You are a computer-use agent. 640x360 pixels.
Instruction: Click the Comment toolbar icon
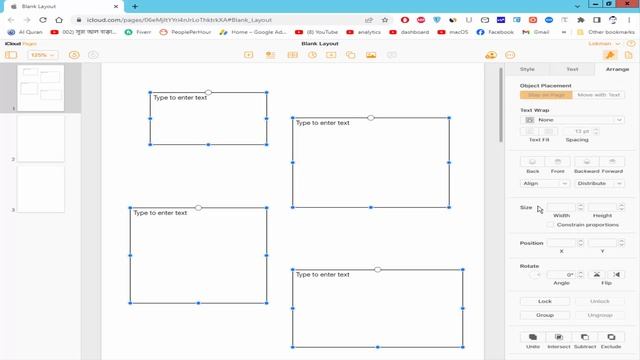(x=392, y=55)
